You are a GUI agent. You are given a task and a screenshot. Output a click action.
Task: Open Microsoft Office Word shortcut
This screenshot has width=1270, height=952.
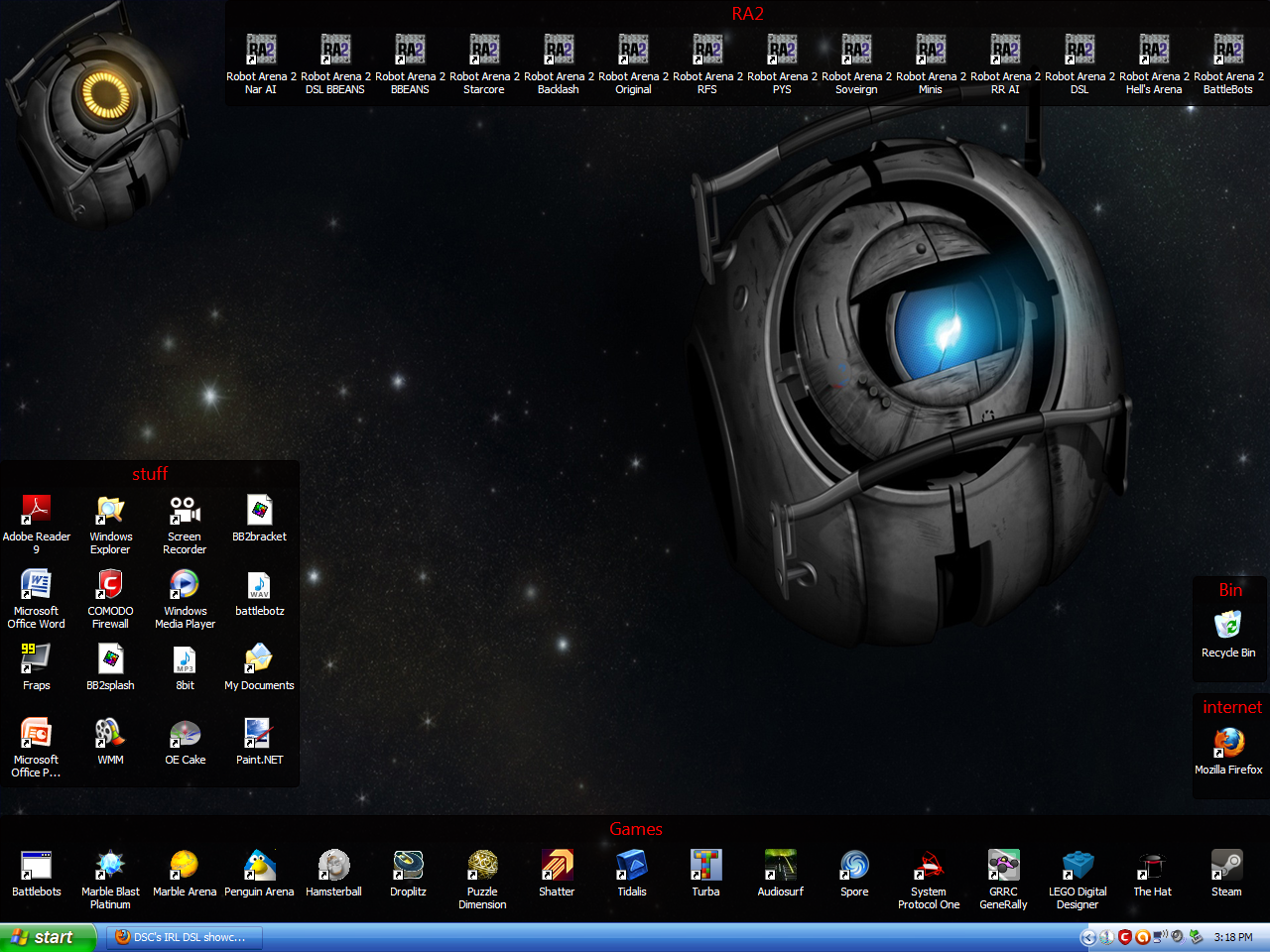[x=37, y=599]
